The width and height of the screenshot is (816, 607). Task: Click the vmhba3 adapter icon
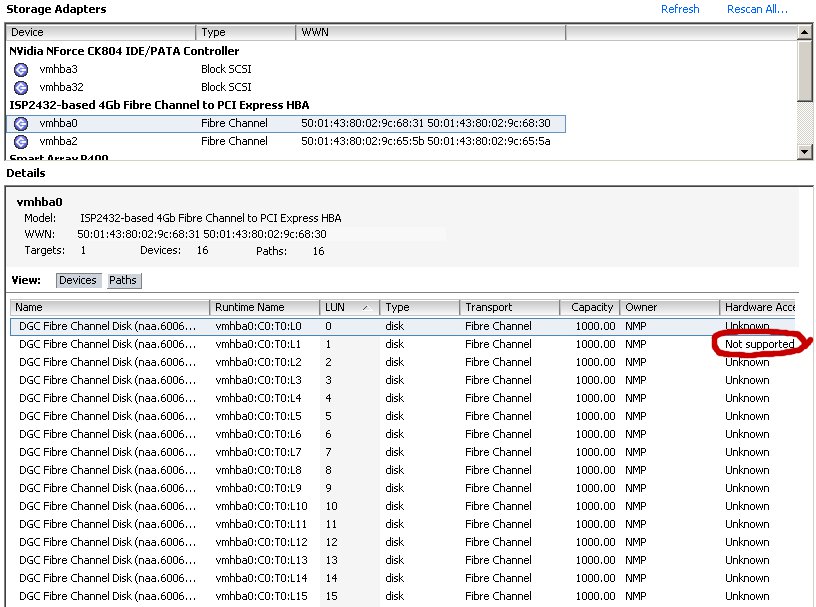click(x=21, y=69)
